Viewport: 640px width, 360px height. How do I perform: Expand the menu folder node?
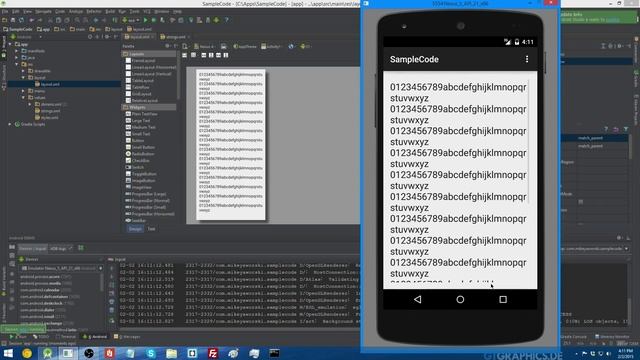point(23,91)
